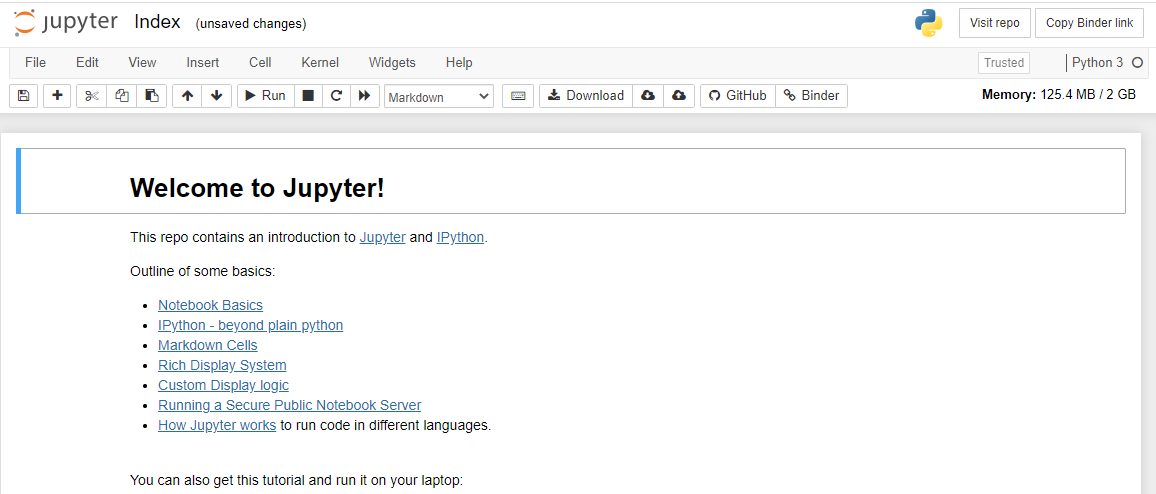
Task: Interrupt the kernel with stop icon
Action: pyautogui.click(x=308, y=96)
